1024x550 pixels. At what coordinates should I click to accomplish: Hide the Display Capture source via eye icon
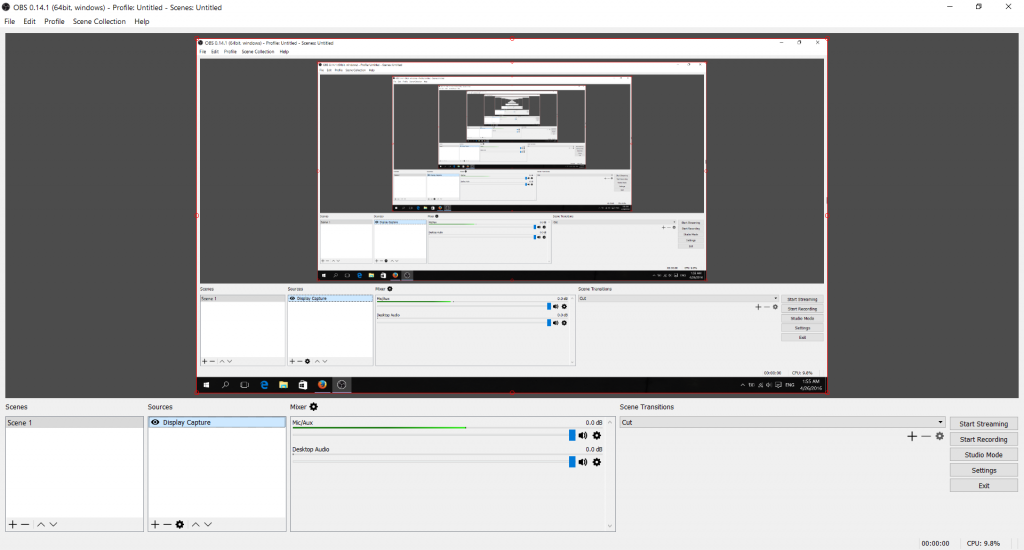click(155, 423)
